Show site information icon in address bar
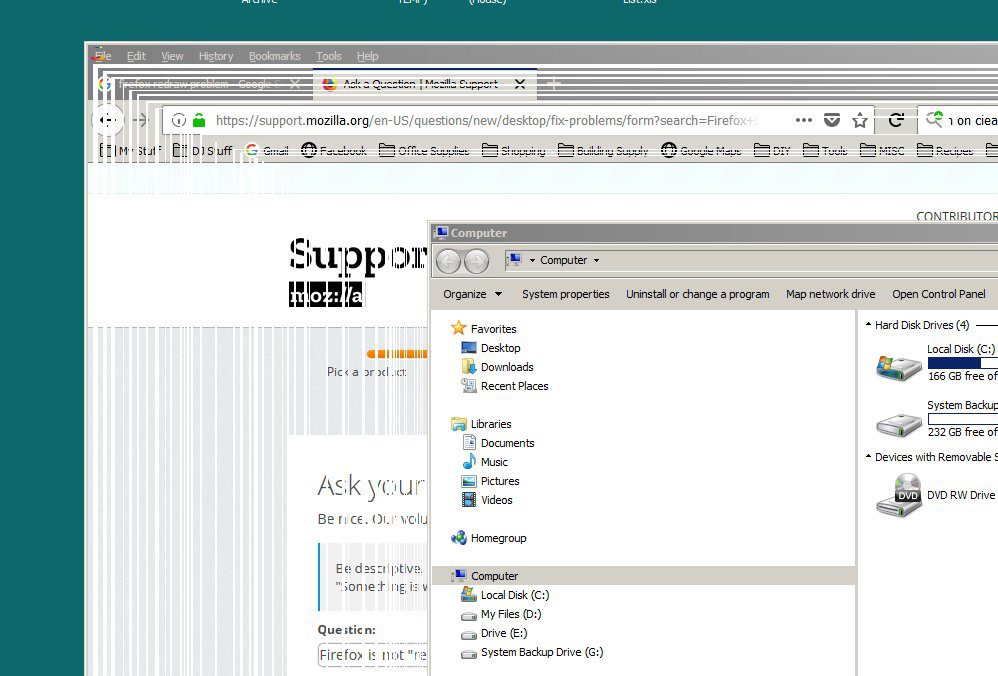This screenshot has width=998, height=676. 179,120
